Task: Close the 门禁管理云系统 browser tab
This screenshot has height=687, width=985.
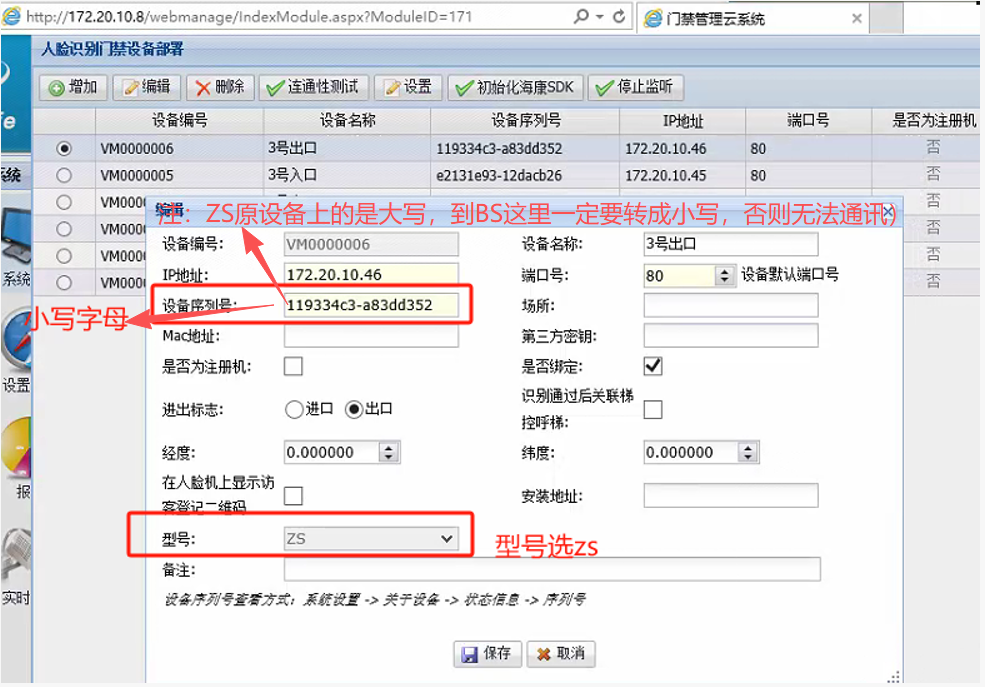Action: [x=856, y=19]
